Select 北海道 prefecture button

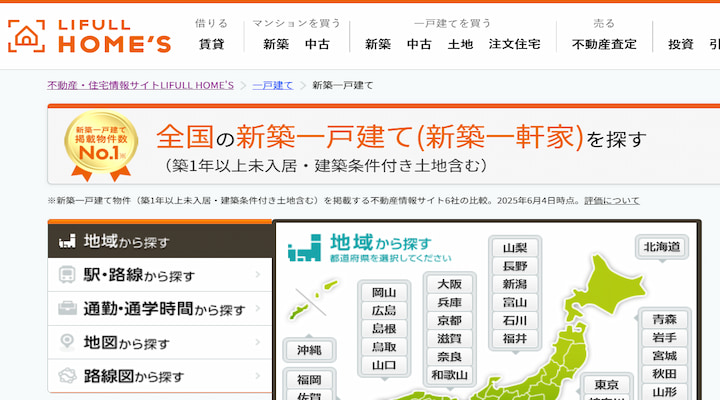[x=662, y=246]
